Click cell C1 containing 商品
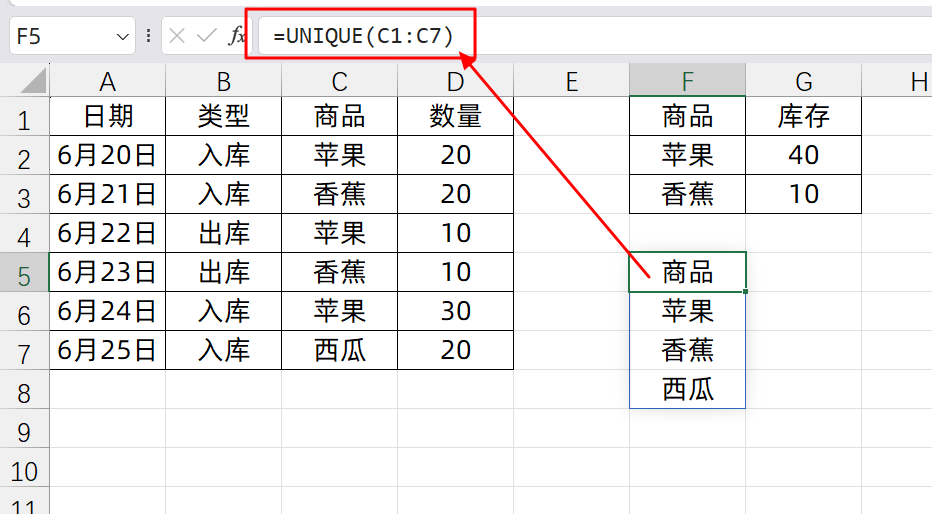 click(x=339, y=116)
